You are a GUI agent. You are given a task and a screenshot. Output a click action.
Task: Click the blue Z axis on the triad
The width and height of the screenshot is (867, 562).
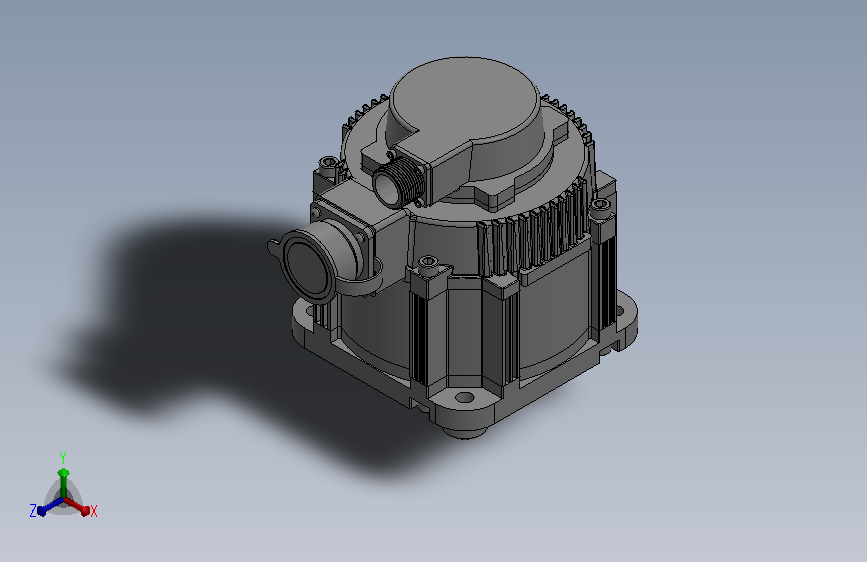coord(50,507)
